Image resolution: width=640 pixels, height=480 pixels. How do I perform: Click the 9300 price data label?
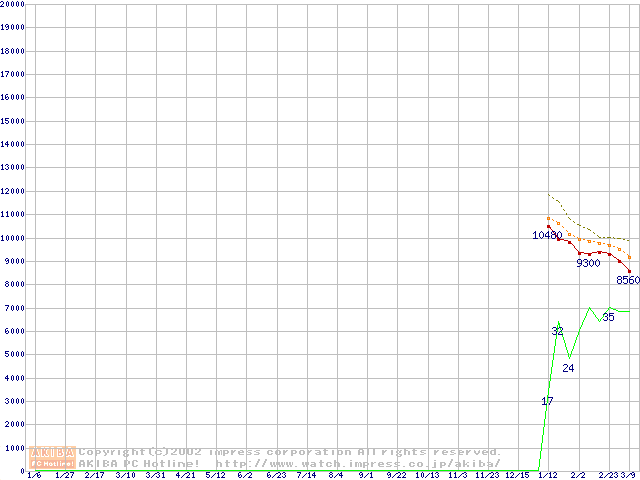tap(588, 264)
